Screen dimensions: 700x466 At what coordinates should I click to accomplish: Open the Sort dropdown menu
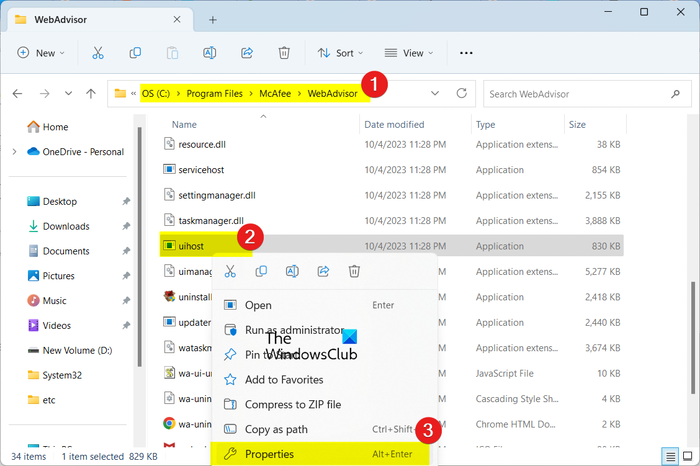pos(337,53)
